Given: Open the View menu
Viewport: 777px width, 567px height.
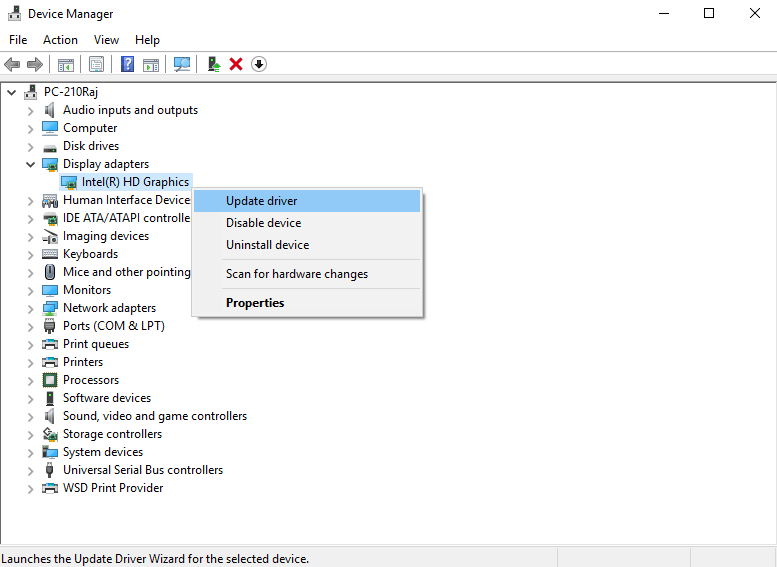Looking at the screenshot, I should pos(107,40).
